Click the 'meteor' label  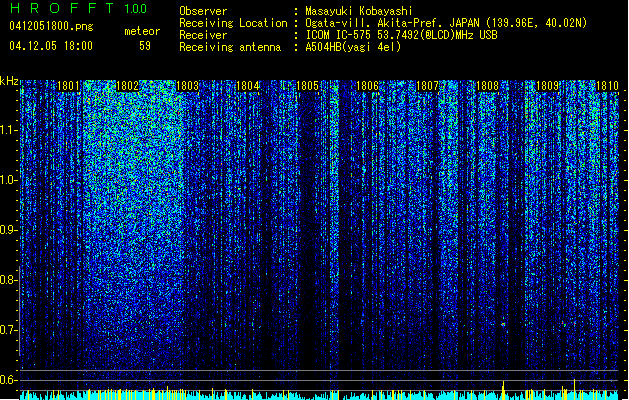[142, 31]
